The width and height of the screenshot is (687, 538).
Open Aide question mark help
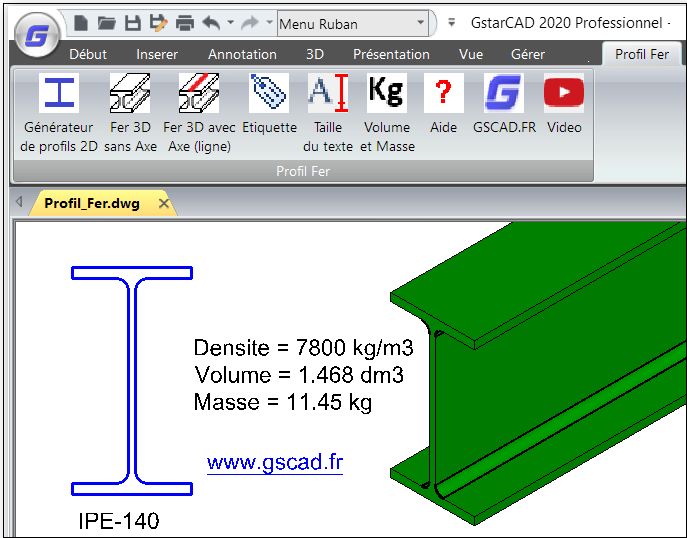[x=443, y=104]
